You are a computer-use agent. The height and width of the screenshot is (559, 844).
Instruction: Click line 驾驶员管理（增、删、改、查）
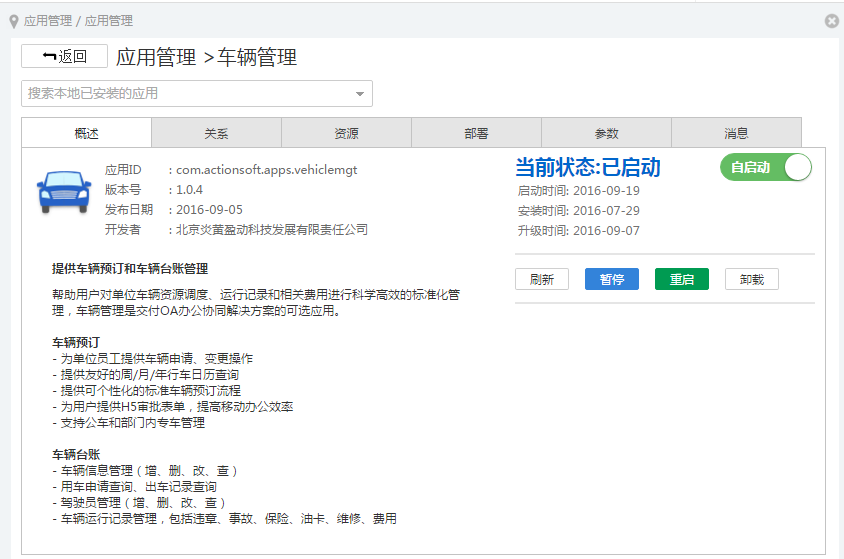tap(143, 503)
